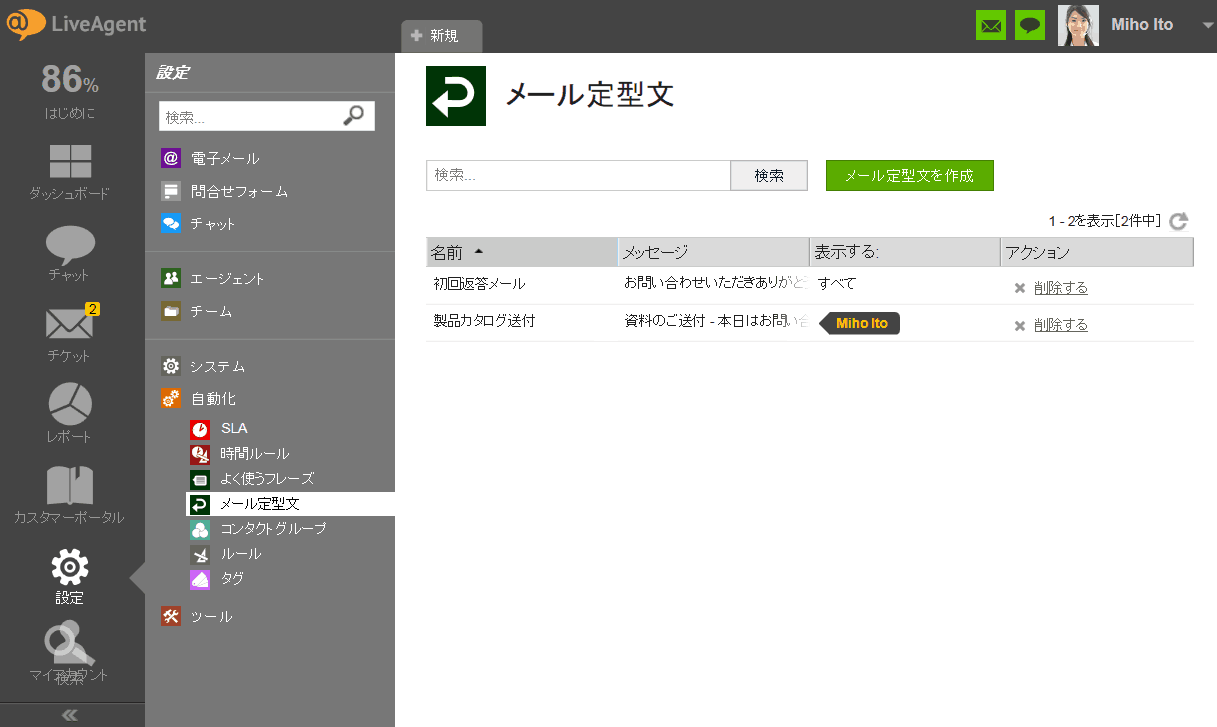Viewport: 1217px width, 727px height.
Task: Click the メール定型文 page header icon
Action: [x=456, y=96]
